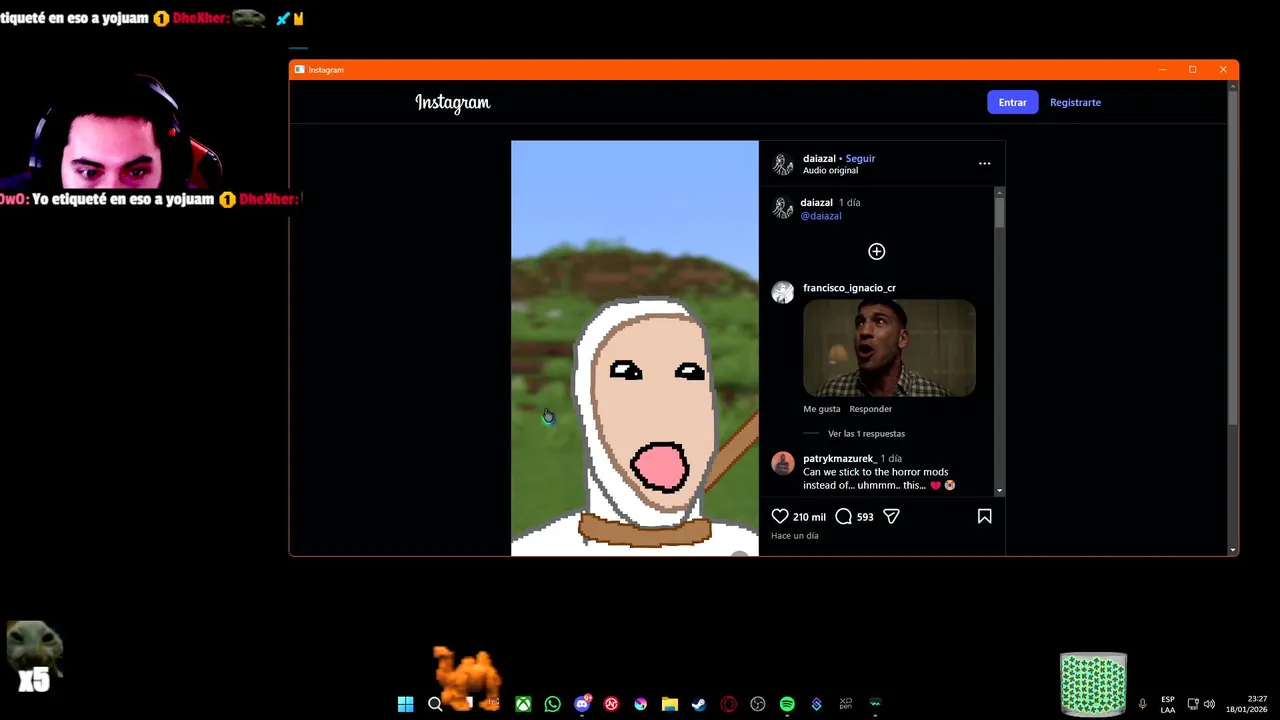Screen dimensions: 1280x720
Task: Open the GIF in francisco_ignacio_cr's comment
Action: click(x=889, y=348)
